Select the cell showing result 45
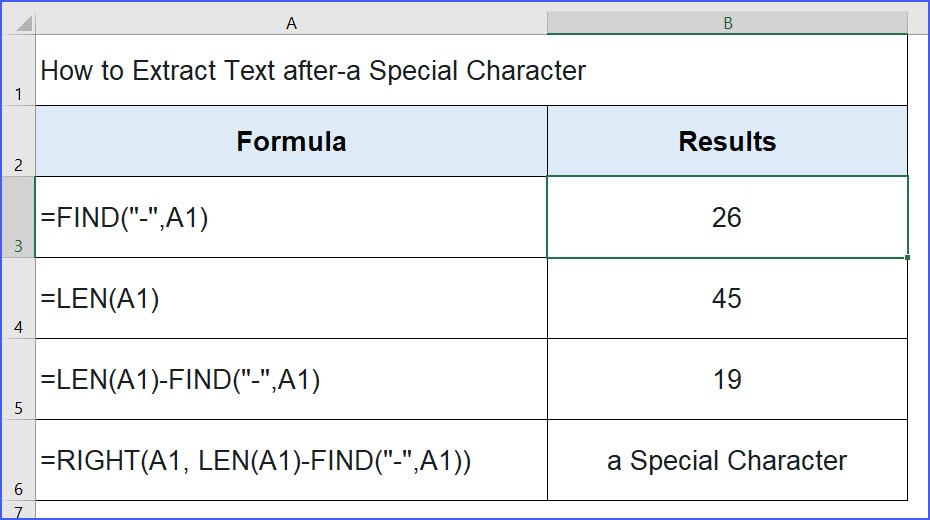The image size is (930, 520). click(x=727, y=298)
